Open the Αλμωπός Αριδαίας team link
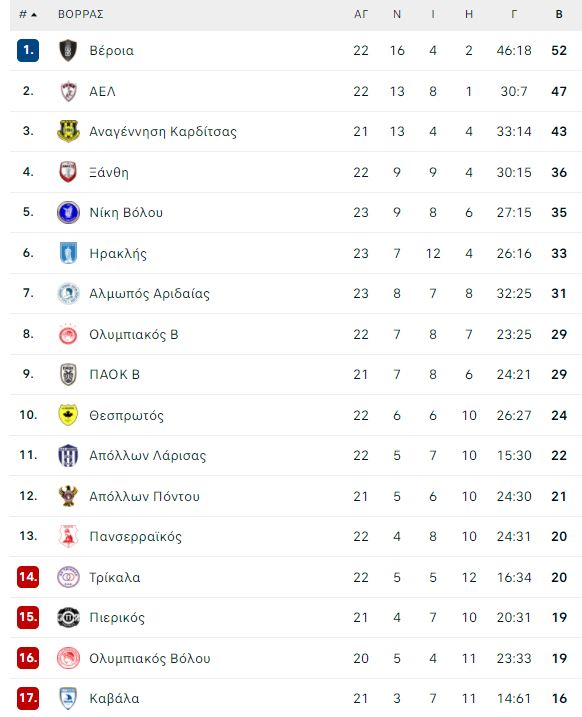 pos(150,294)
